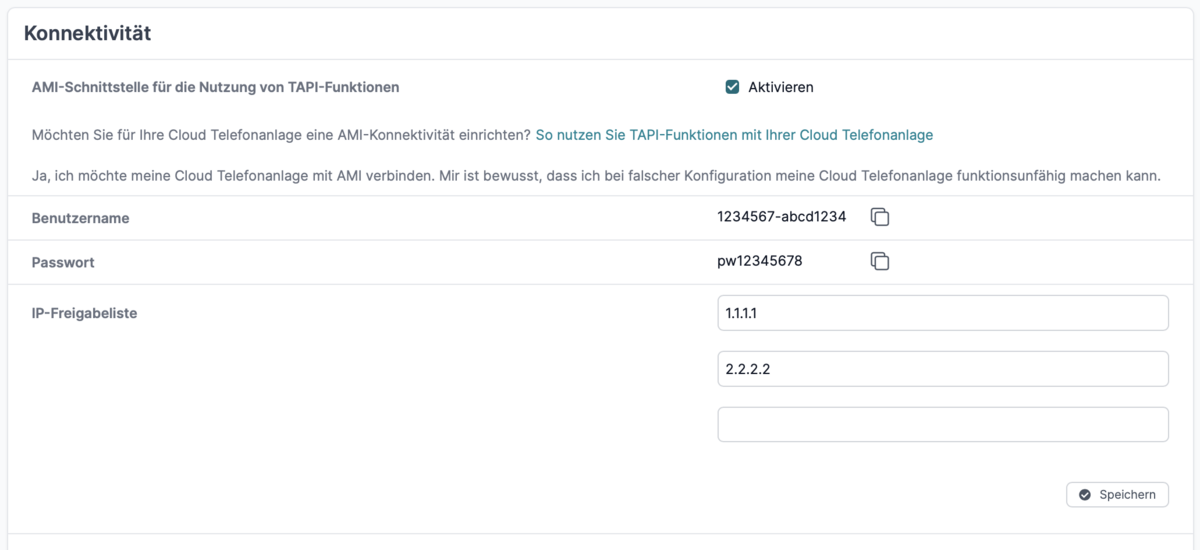Click the AMI confirmation warning paragraph starting with Ja
The height and width of the screenshot is (550, 1200).
click(596, 176)
